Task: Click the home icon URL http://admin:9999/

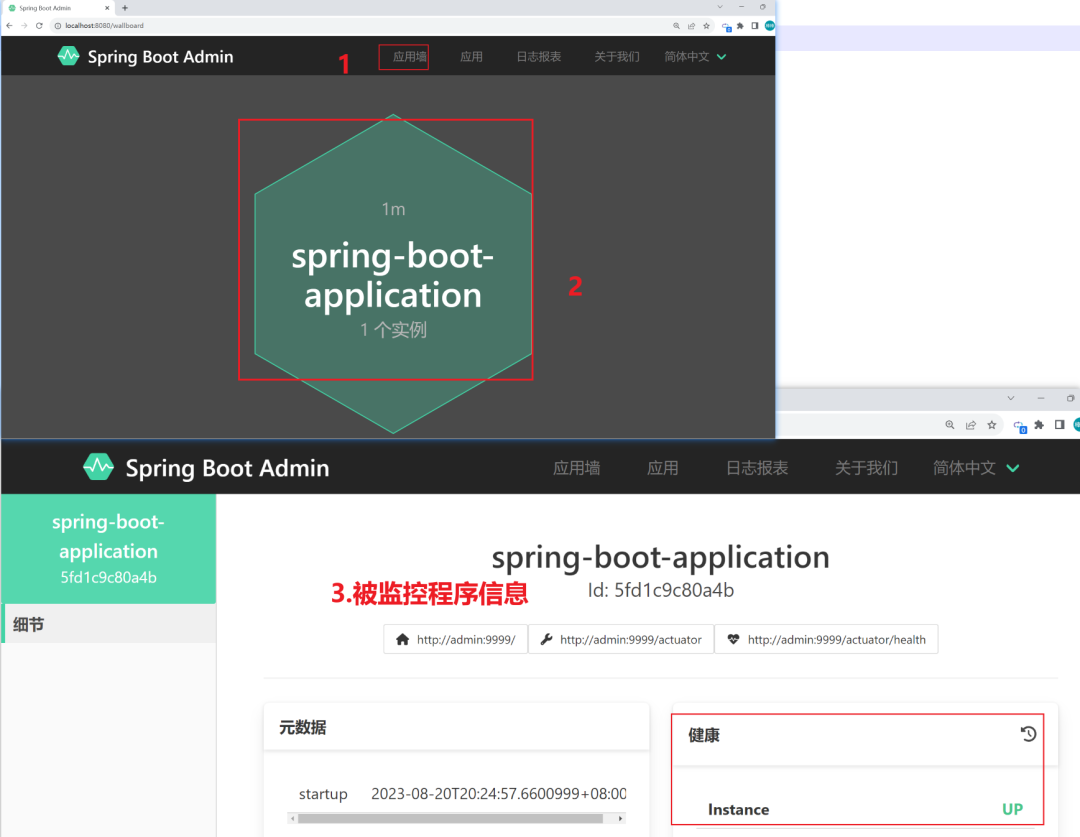Action: 456,639
